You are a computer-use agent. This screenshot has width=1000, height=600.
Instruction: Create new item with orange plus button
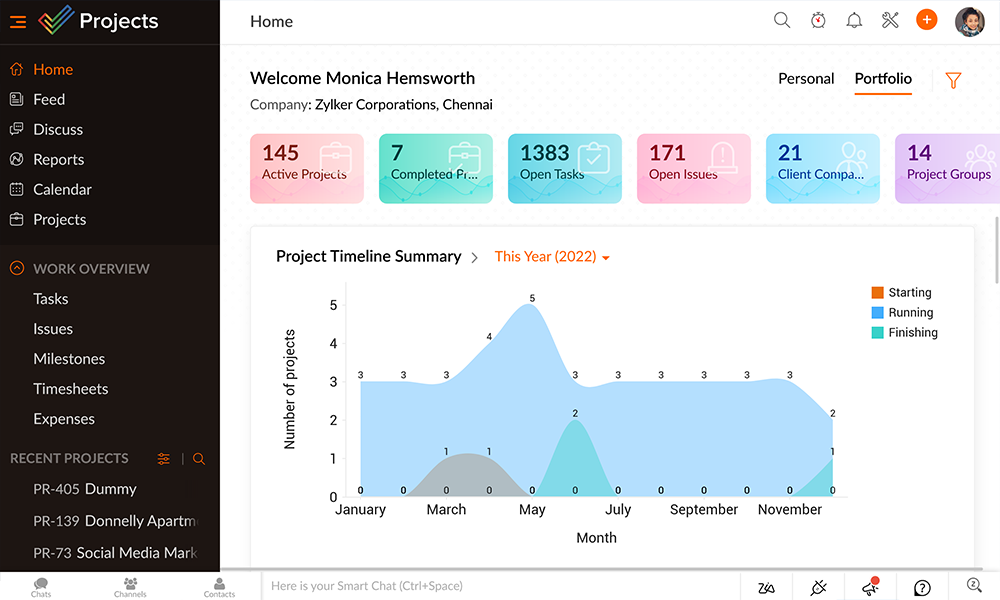pos(926,19)
